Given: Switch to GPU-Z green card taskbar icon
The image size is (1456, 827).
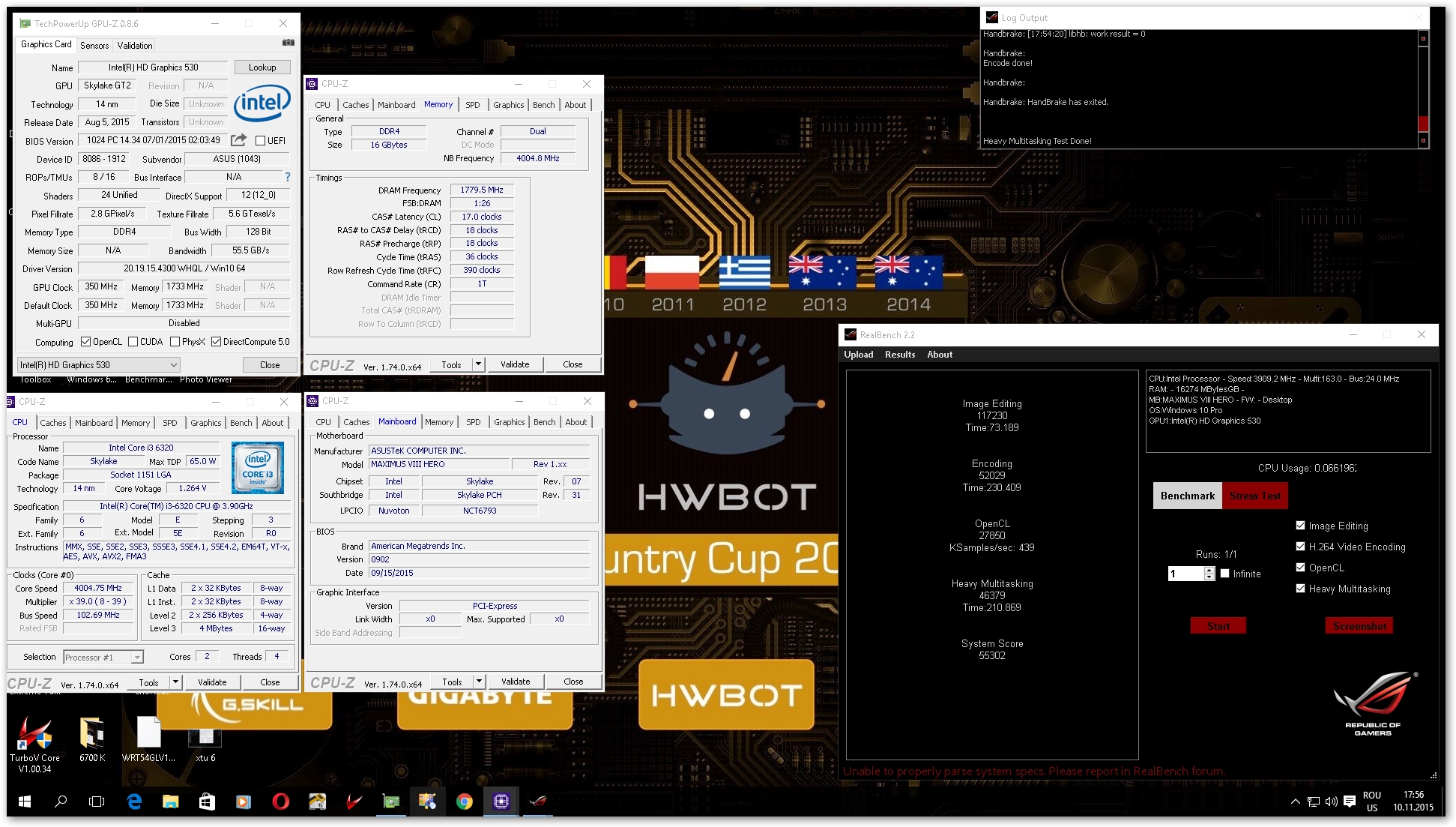Looking at the screenshot, I should [x=391, y=802].
